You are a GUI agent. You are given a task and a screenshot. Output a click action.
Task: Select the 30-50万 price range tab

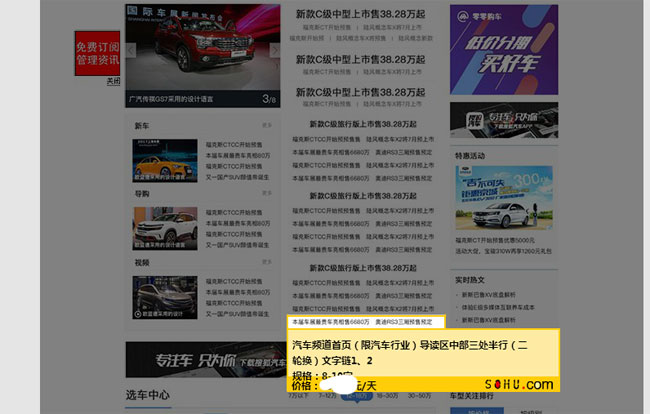click(419, 396)
